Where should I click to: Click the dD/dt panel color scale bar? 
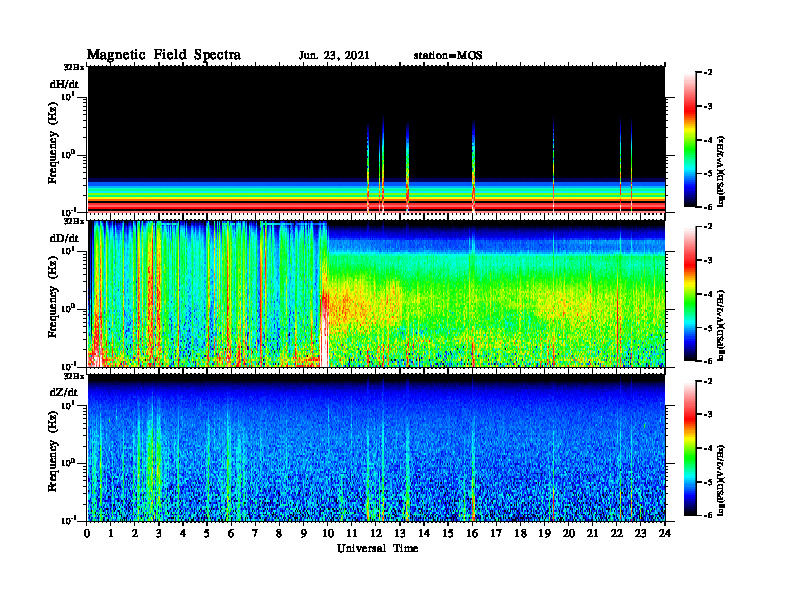tap(689, 294)
